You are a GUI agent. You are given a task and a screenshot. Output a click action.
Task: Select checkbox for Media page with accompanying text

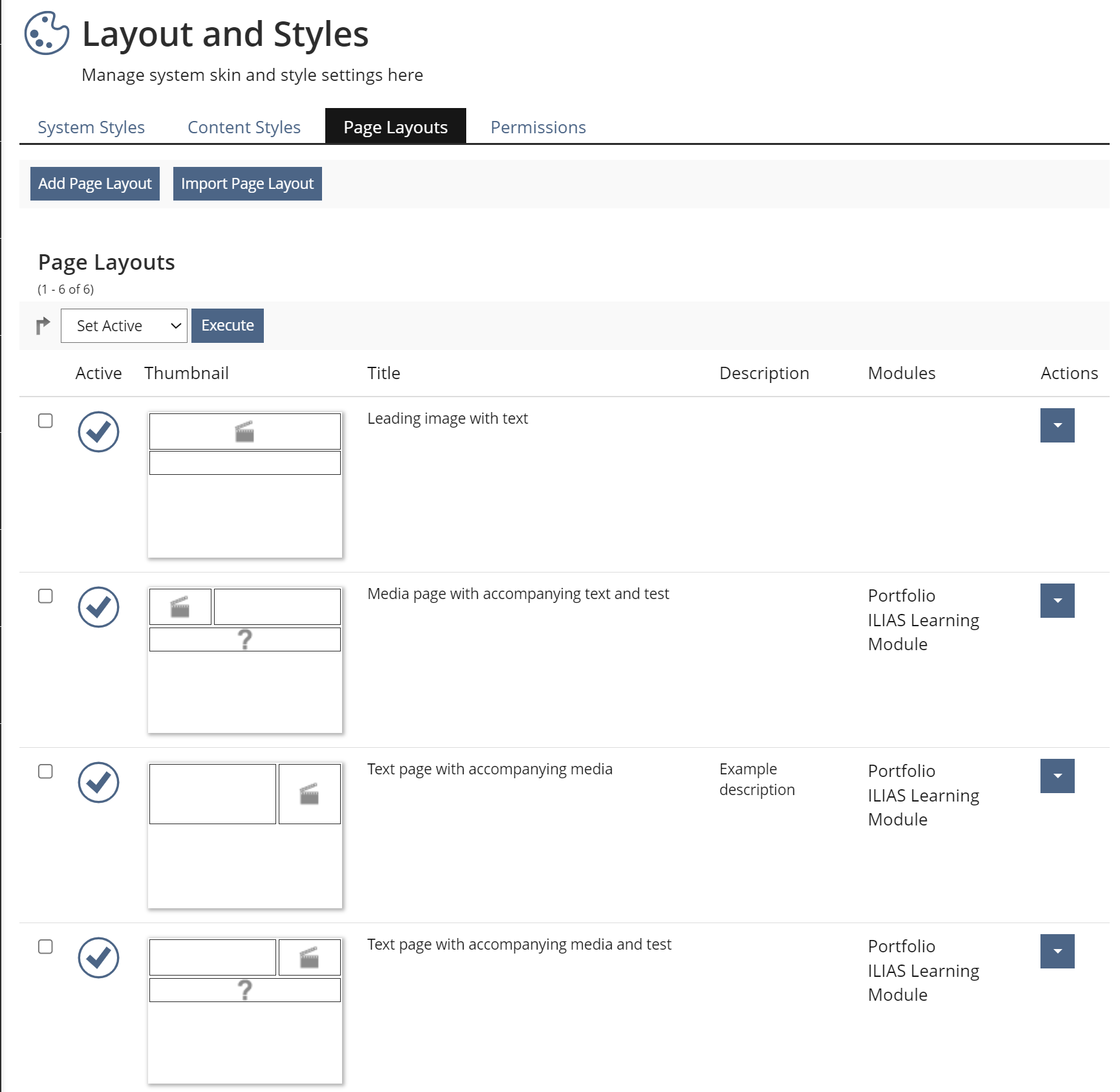pos(45,596)
